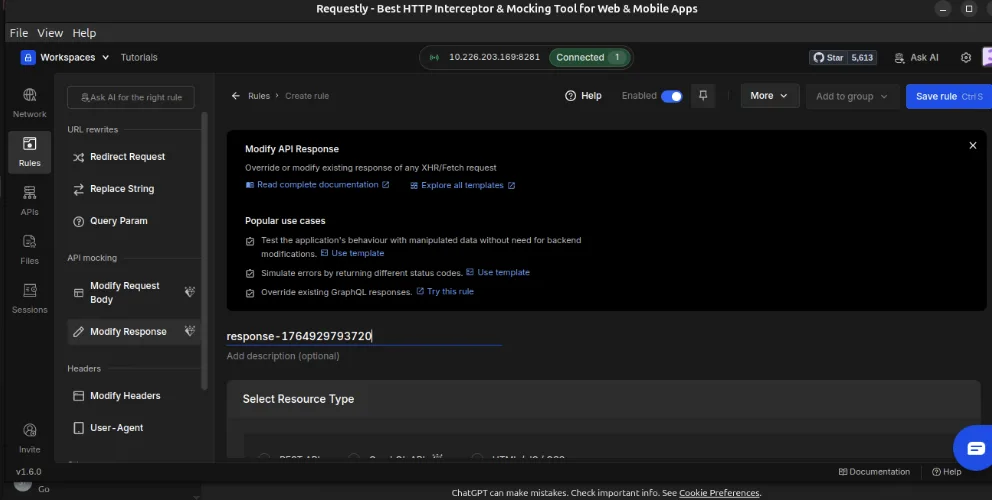992x500 pixels.
Task: Click the rule name input field
Action: pyautogui.click(x=364, y=336)
